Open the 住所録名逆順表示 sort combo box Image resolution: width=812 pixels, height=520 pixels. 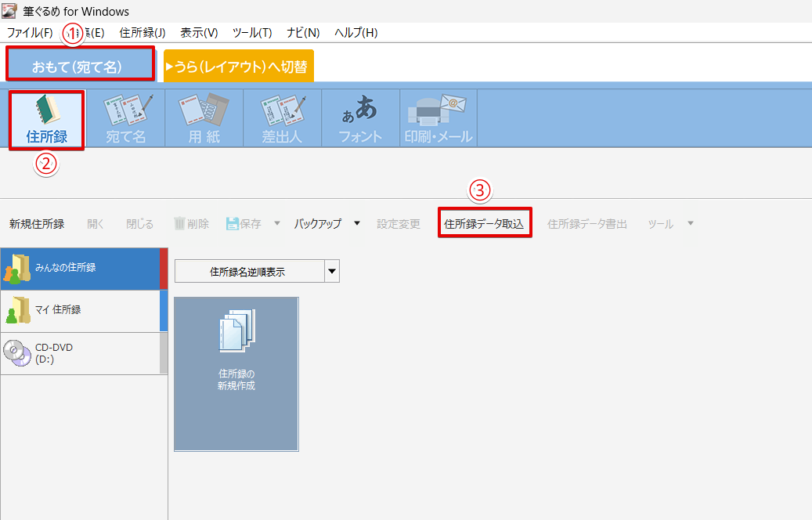[x=257, y=271]
